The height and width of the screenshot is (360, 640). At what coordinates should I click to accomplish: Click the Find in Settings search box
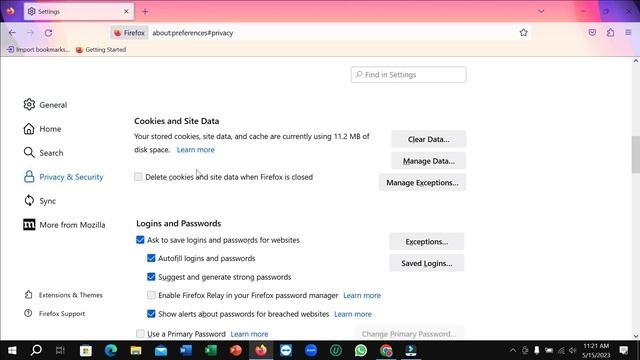(x=408, y=75)
